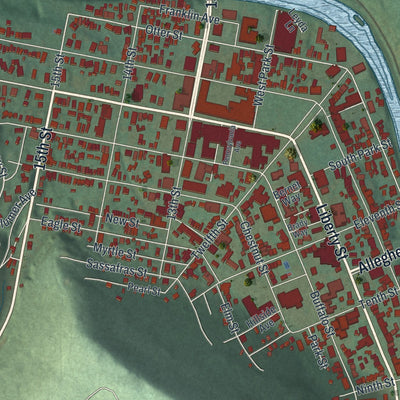This screenshot has height=400, width=400.
Task: Click the "Twelfth St" street label
Action: click(x=210, y=240)
